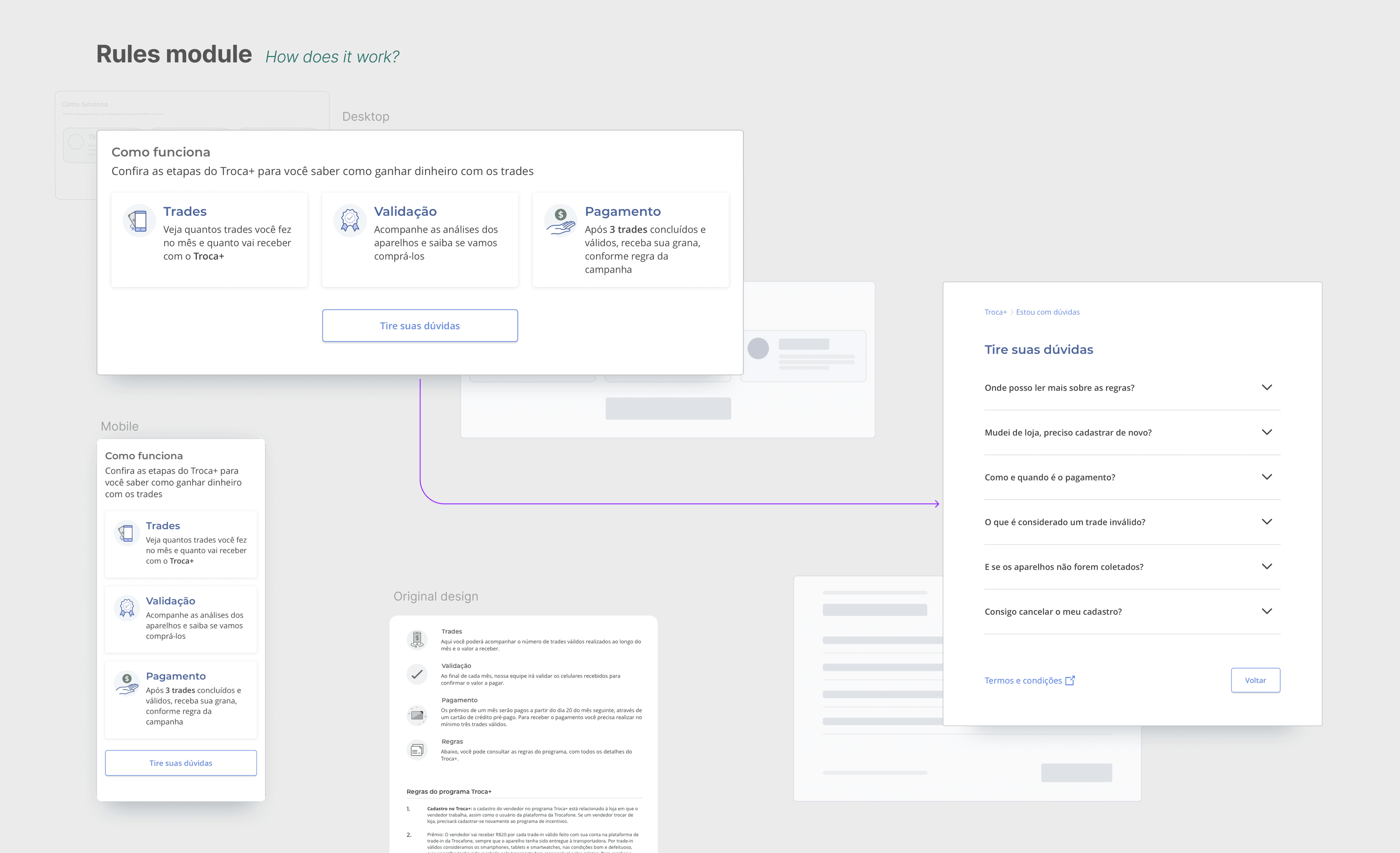Click the external link icon beside Termos e condições
1400x853 pixels.
pos(1070,680)
